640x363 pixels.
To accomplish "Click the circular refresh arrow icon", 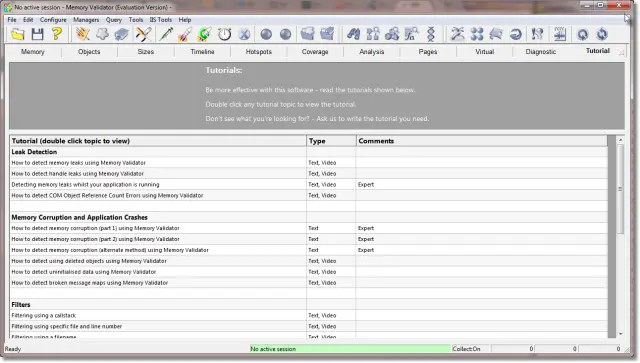I will [582, 34].
